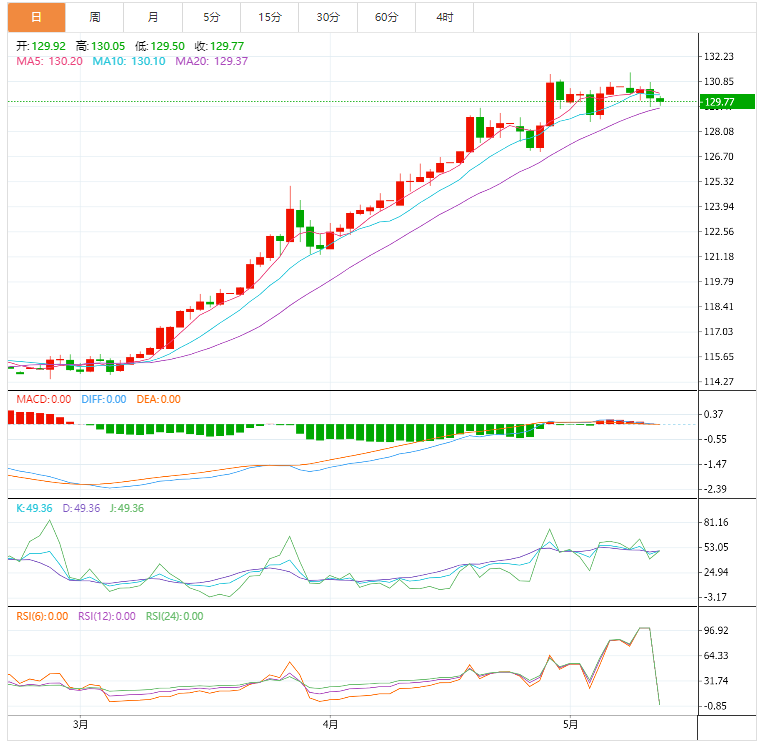Show the 30分 interval chart
This screenshot has width=764, height=746.
tap(327, 17)
